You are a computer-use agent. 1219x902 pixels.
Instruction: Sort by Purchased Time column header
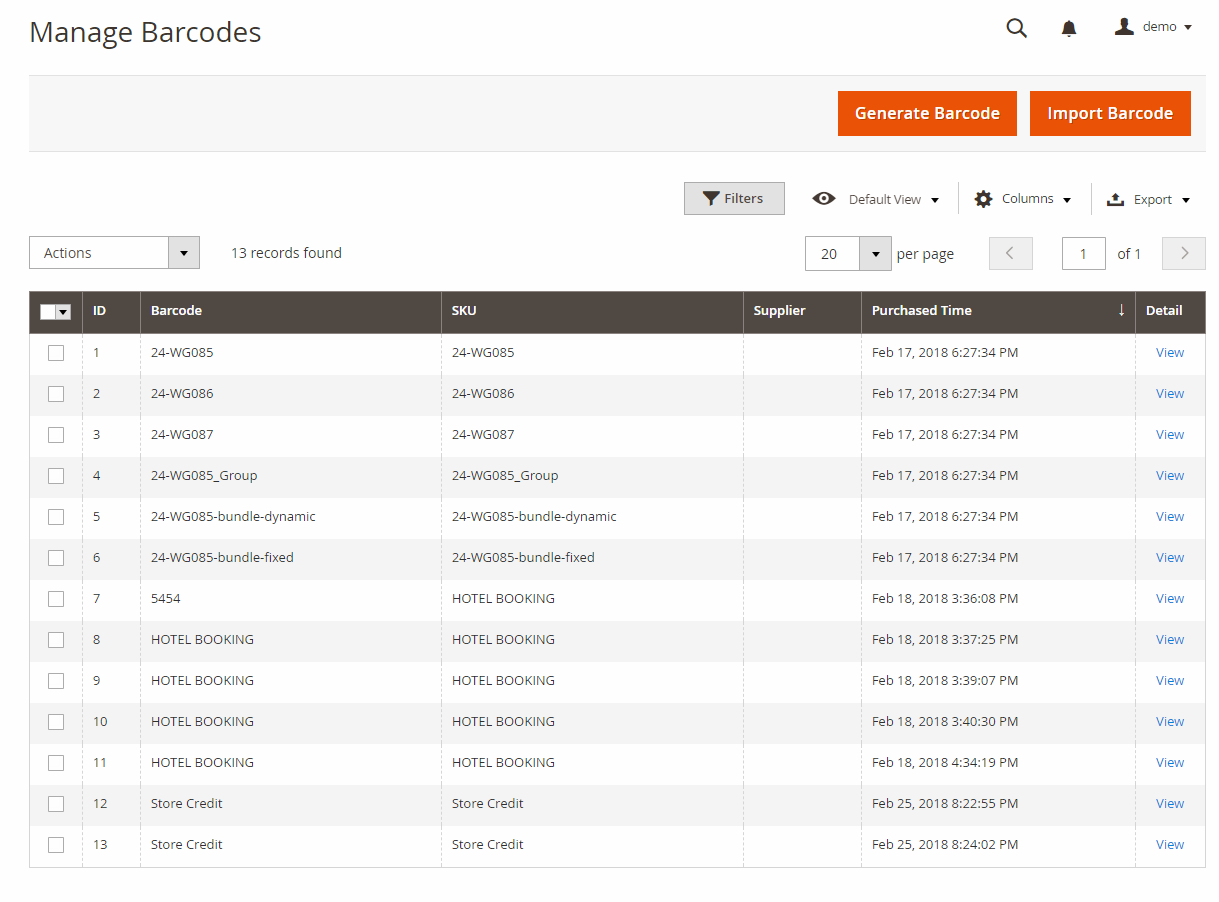[998, 311]
